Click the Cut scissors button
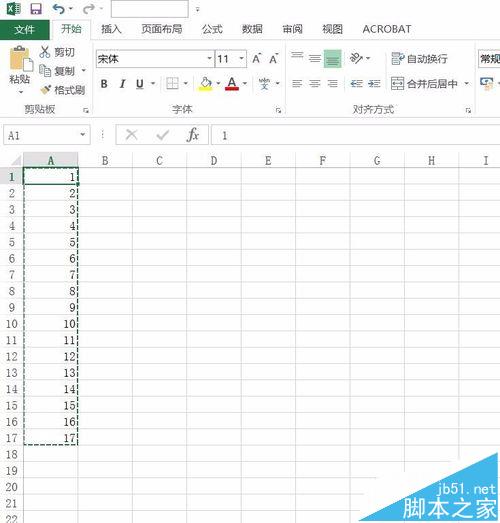The height and width of the screenshot is (523, 500). (57, 52)
